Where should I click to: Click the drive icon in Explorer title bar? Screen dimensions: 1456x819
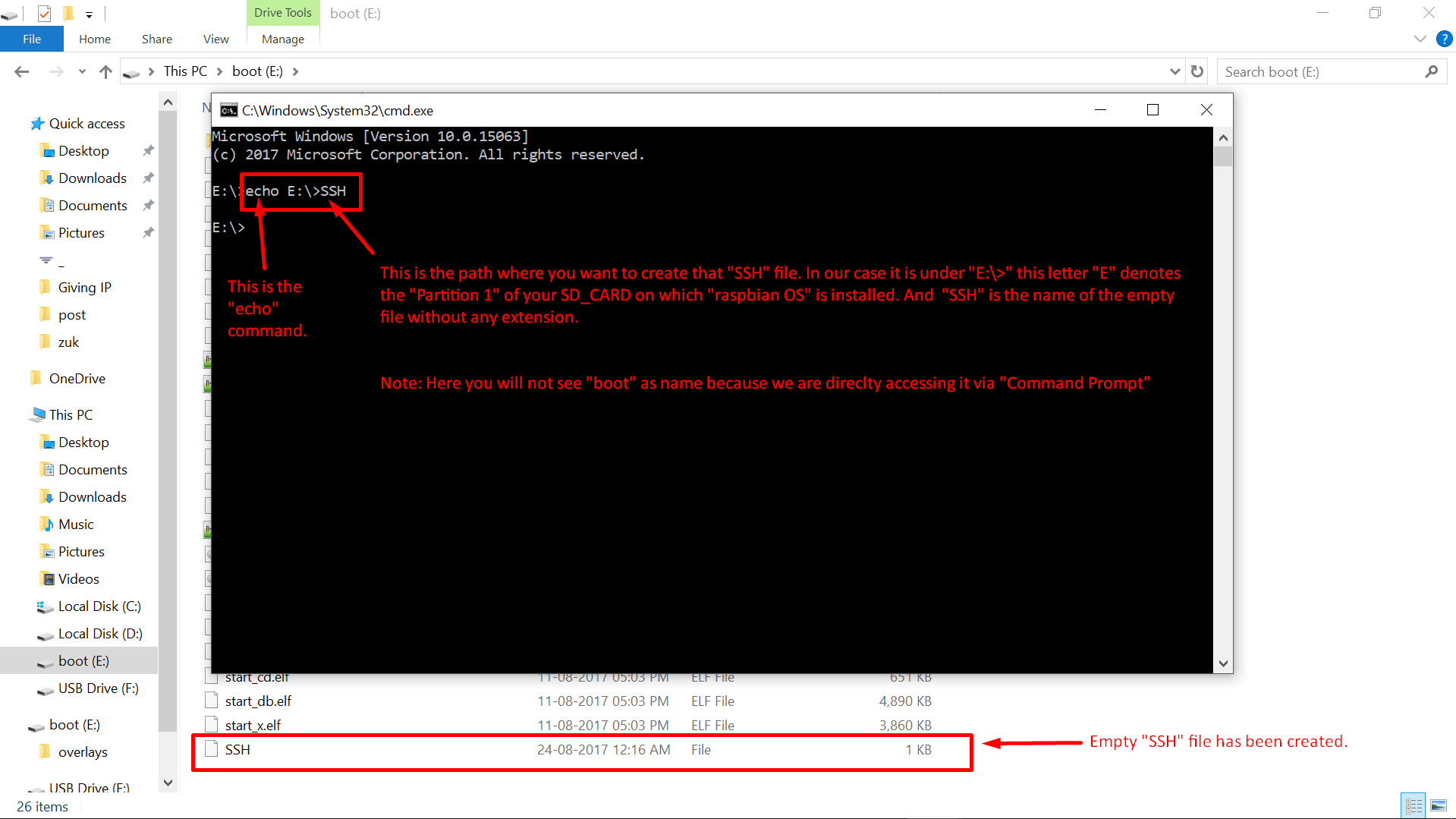[x=9, y=14]
